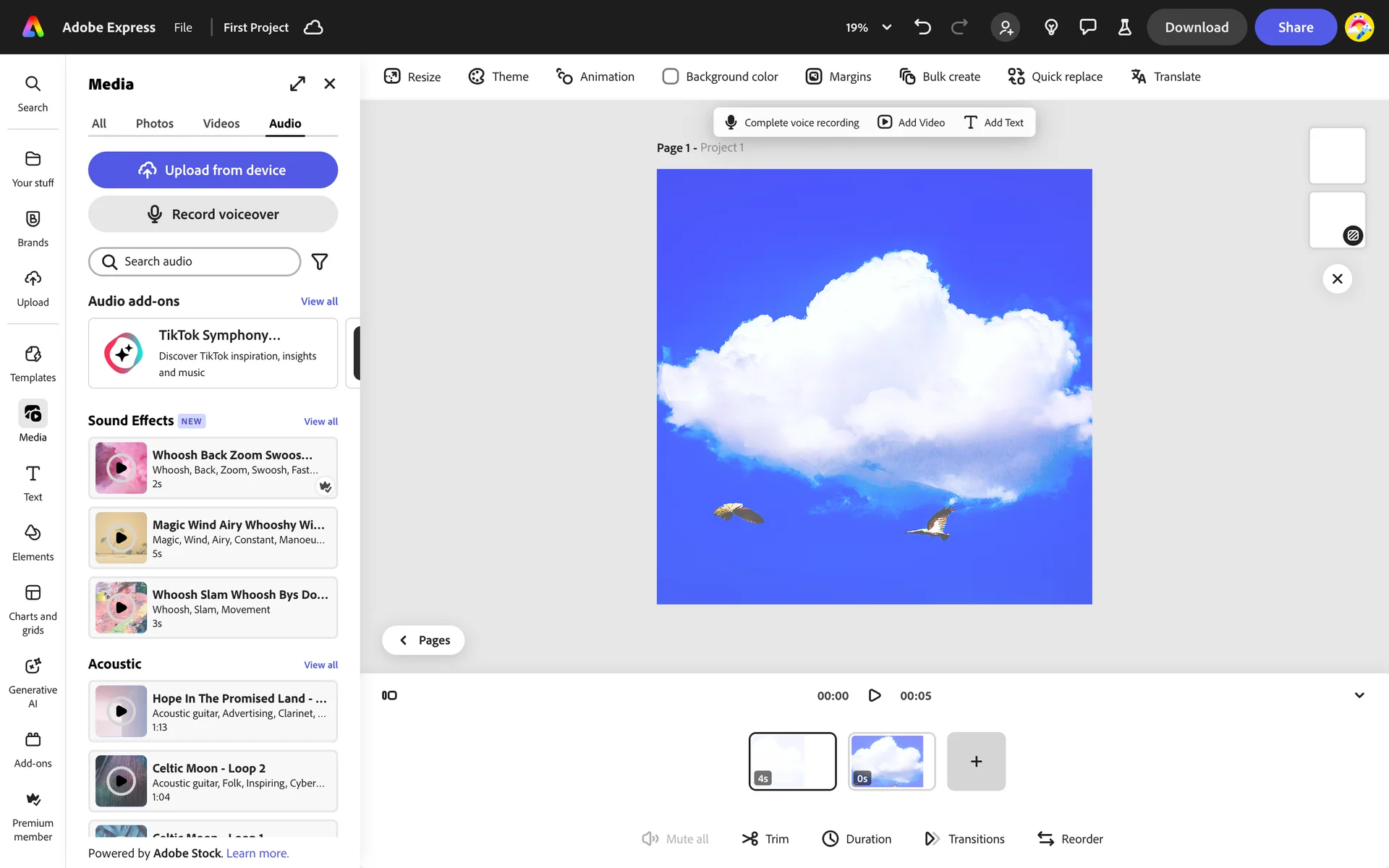Click Upload from device button
Viewport: 1389px width, 868px height.
[213, 170]
